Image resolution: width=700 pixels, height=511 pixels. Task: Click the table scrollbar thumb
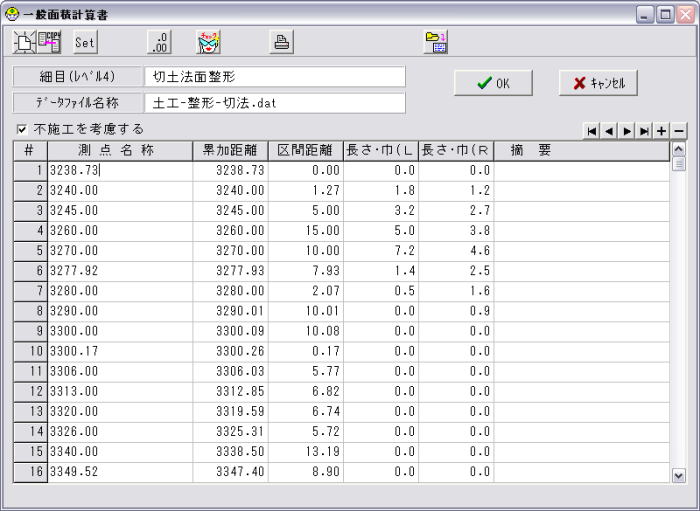679,164
